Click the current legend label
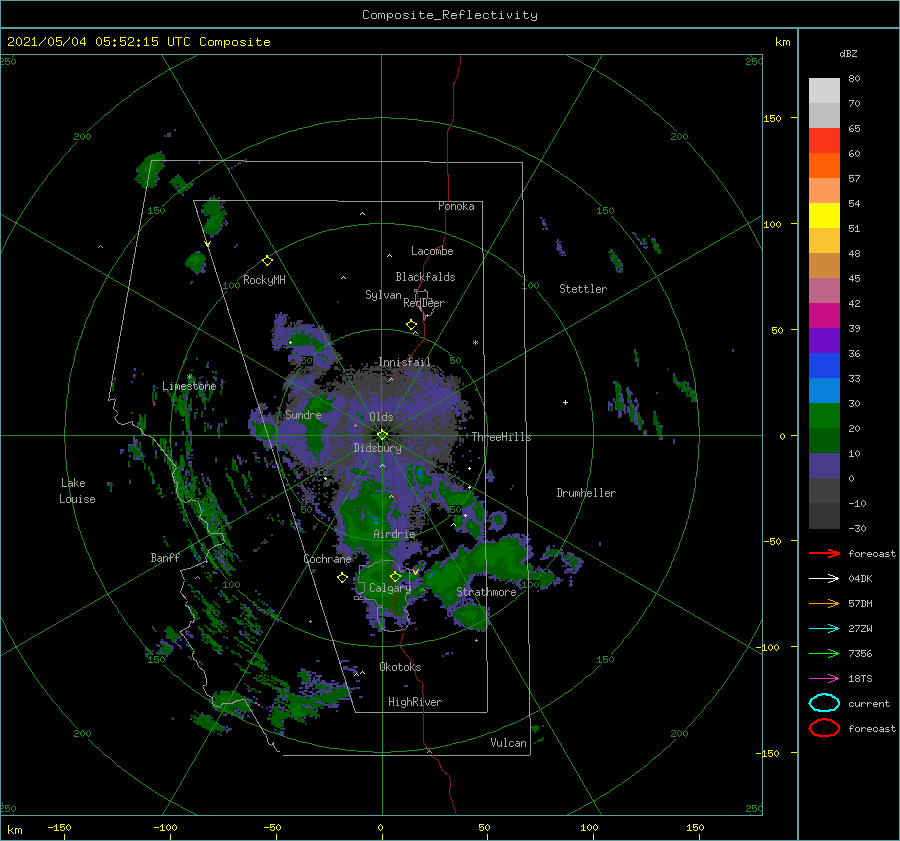 click(x=869, y=703)
